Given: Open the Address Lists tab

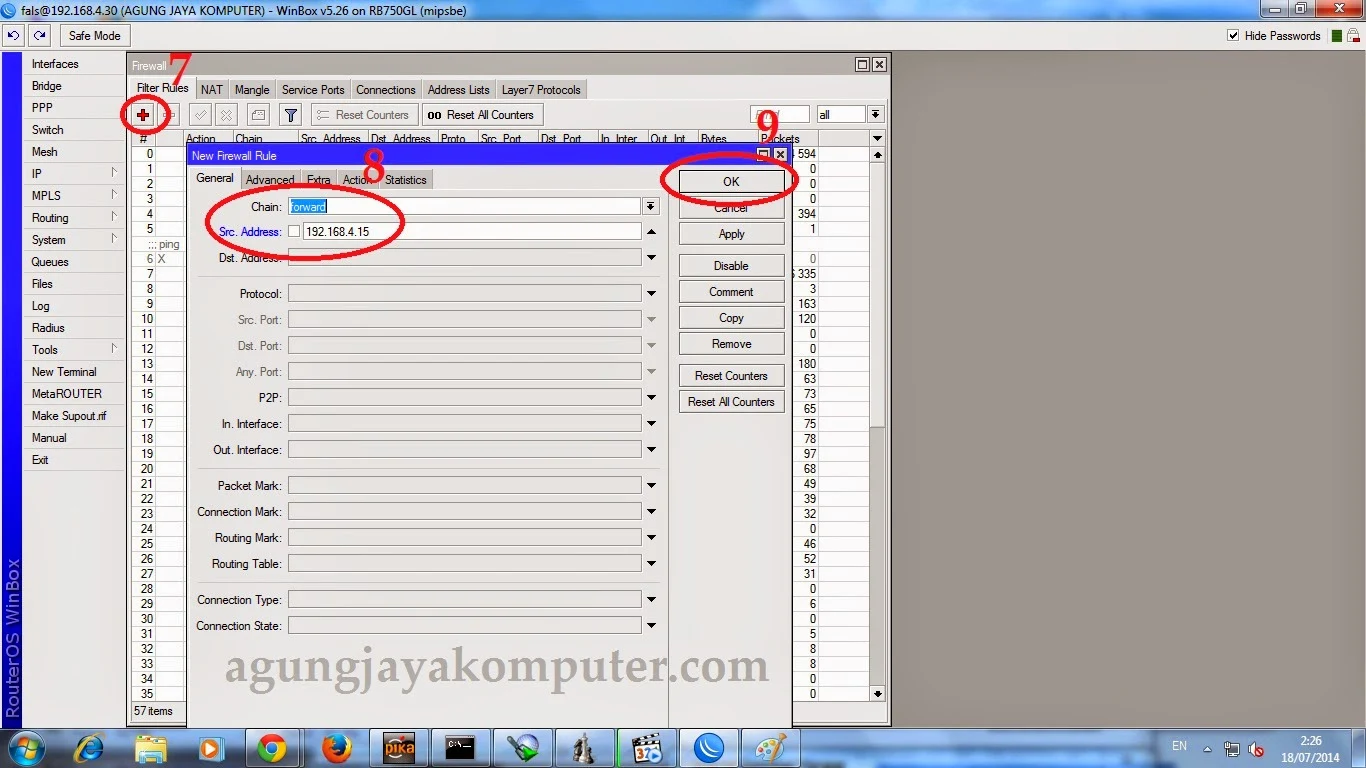Looking at the screenshot, I should pos(459,90).
